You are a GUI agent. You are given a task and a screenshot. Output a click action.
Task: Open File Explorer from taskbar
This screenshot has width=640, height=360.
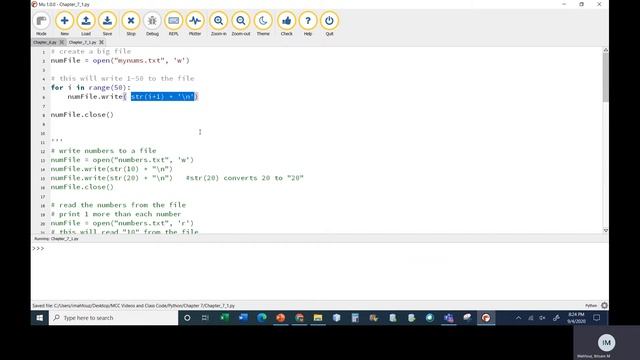[x=318, y=318]
